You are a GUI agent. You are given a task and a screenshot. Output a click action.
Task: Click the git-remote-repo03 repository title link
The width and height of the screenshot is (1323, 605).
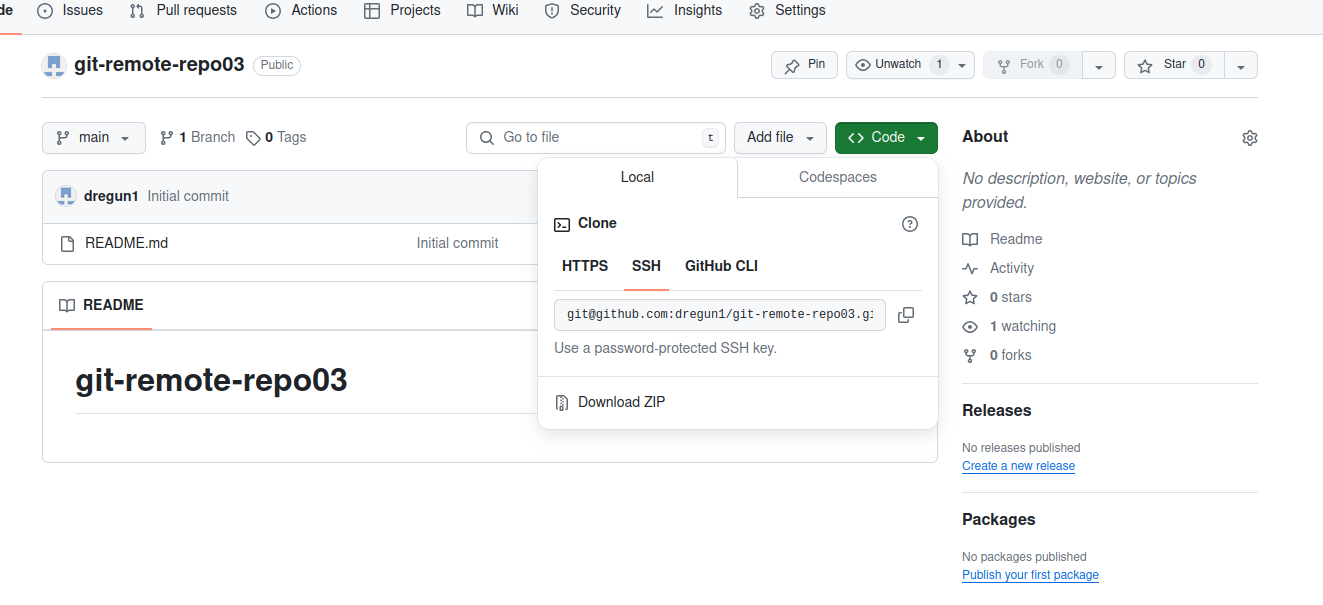(x=159, y=65)
